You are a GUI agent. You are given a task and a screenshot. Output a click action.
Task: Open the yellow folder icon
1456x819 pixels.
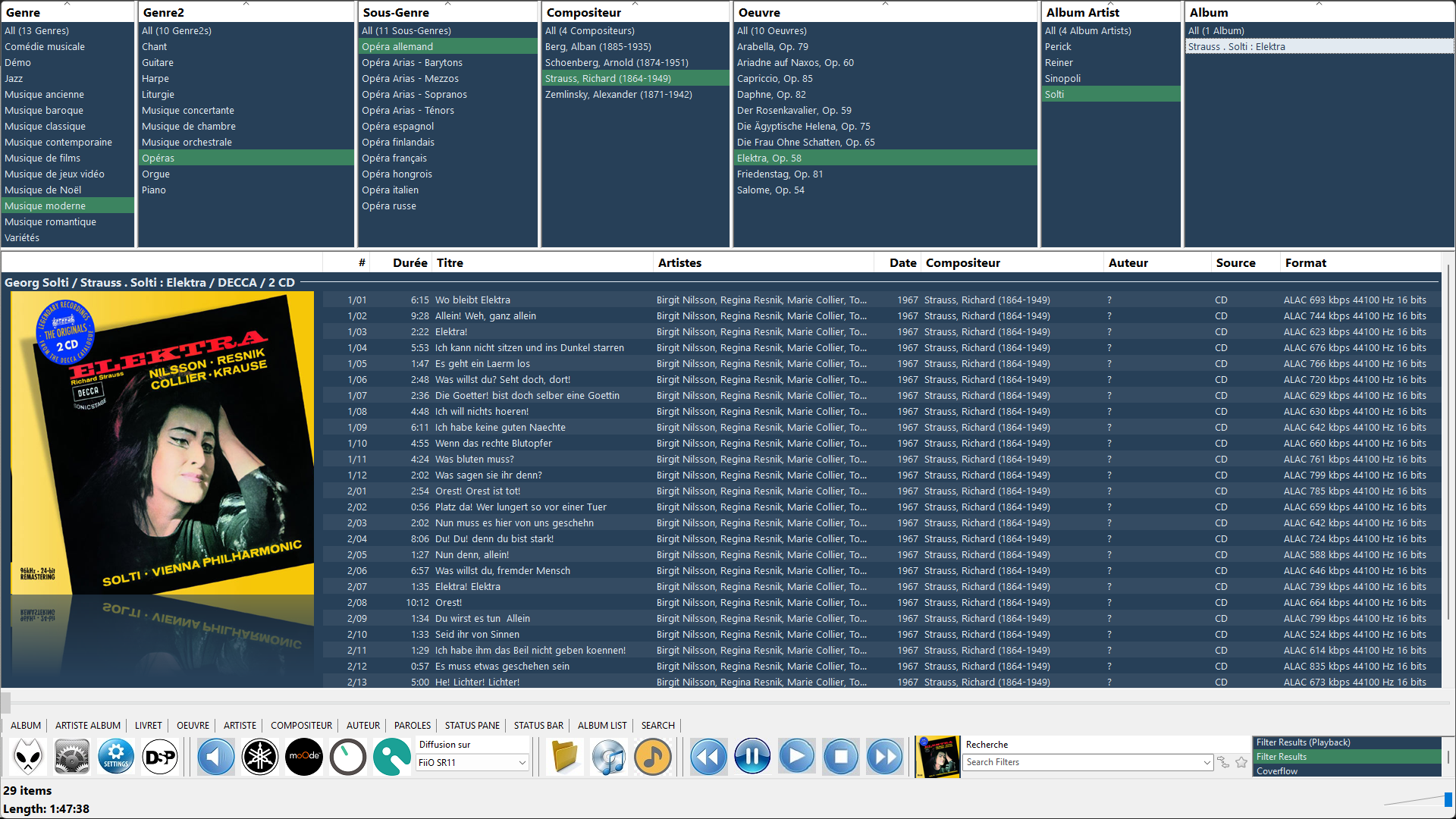[565, 756]
